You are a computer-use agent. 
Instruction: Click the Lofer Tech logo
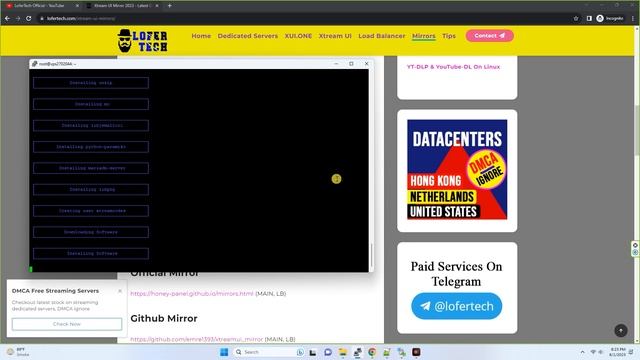tap(142, 41)
